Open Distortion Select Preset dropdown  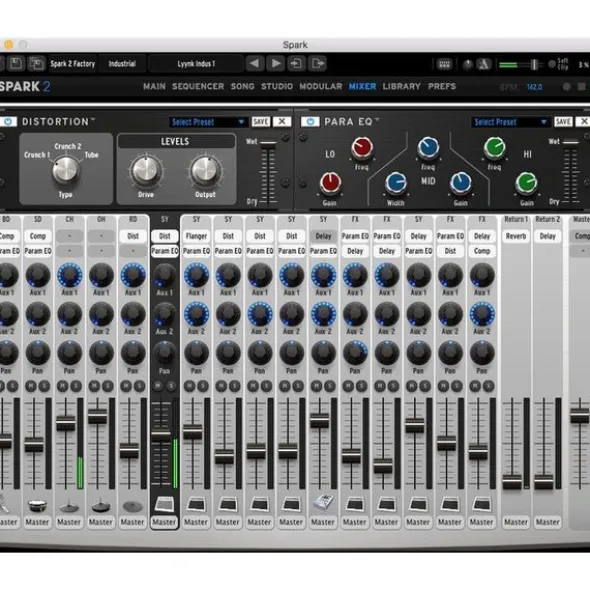[208, 122]
